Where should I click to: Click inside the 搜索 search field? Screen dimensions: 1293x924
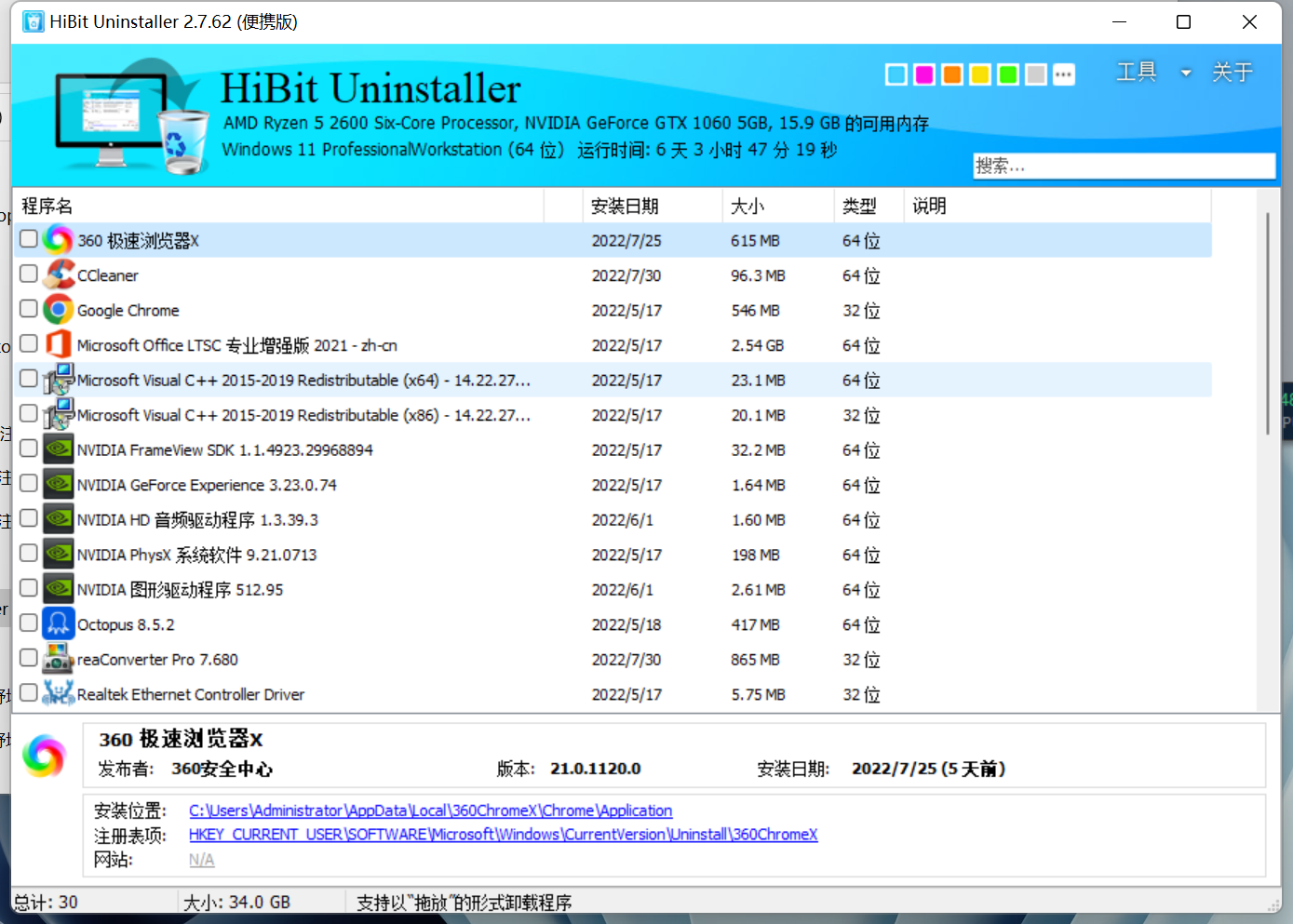[x=1123, y=166]
